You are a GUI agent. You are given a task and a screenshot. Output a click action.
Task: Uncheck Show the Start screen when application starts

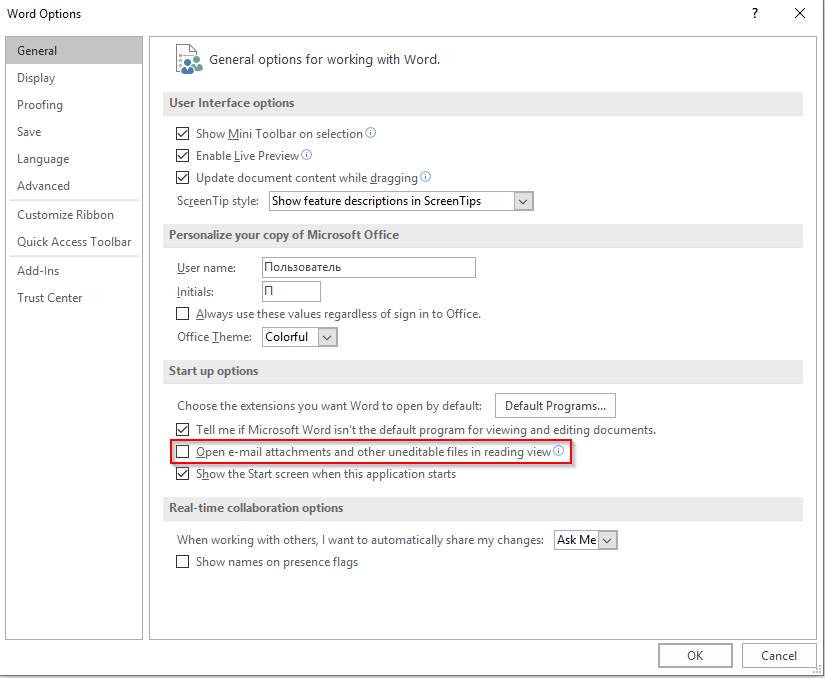coord(183,474)
